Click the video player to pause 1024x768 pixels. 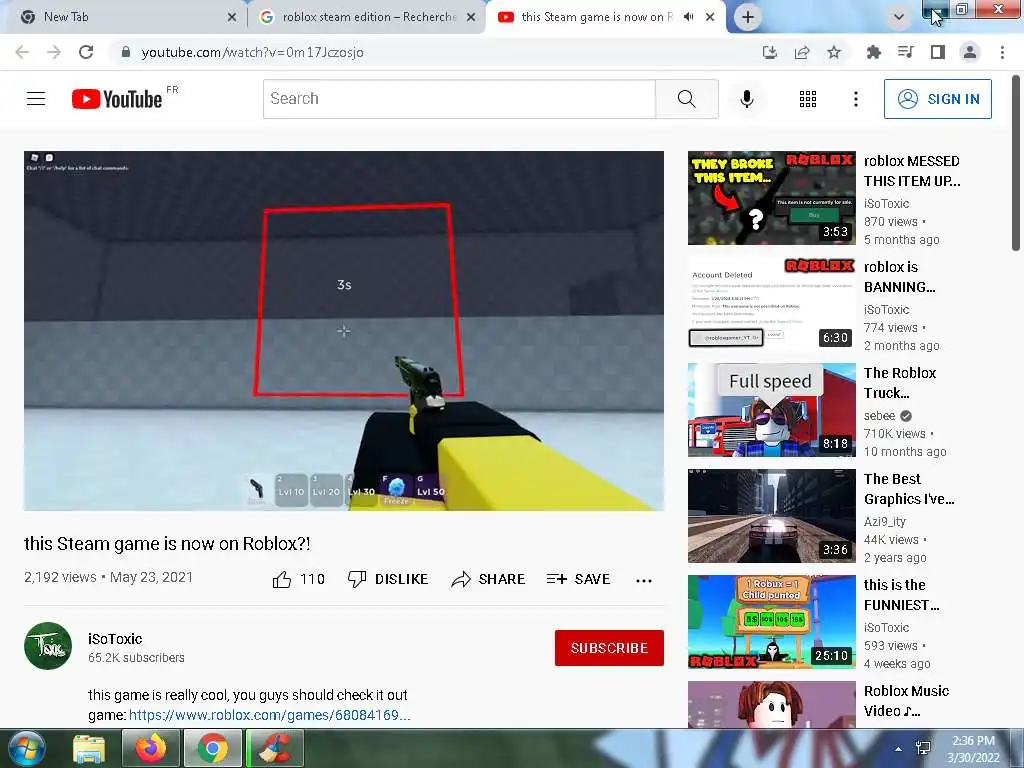point(344,330)
